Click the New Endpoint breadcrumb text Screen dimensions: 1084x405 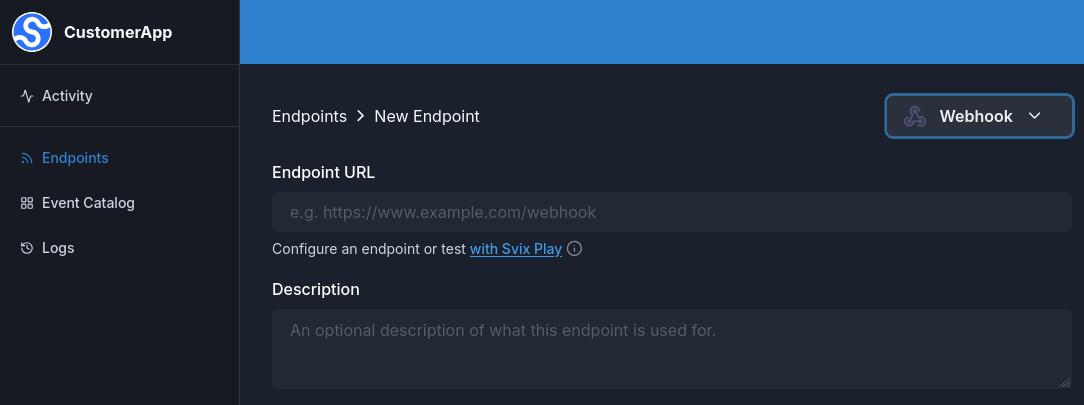(427, 117)
